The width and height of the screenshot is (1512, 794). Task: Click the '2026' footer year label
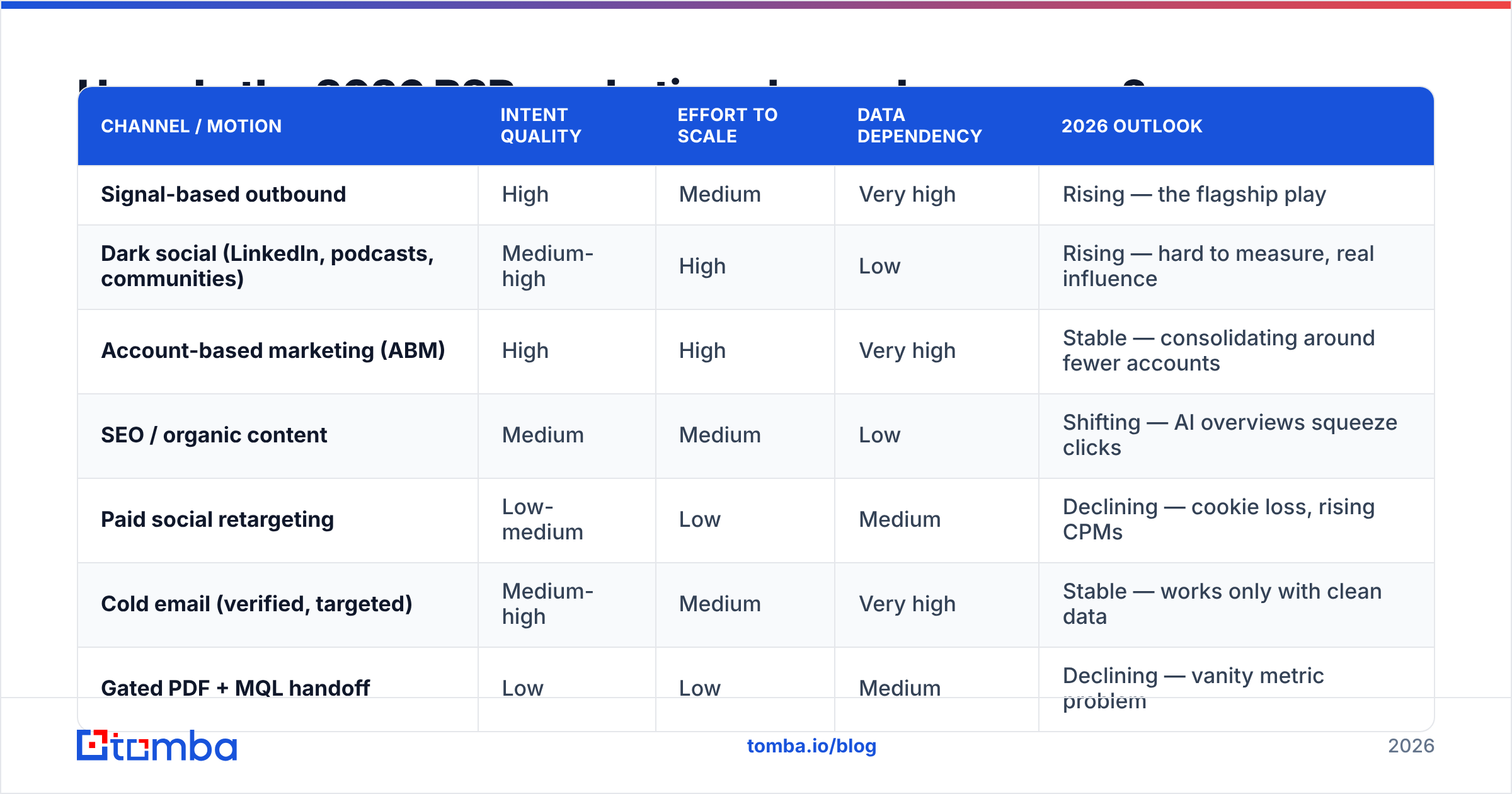pyautogui.click(x=1411, y=746)
